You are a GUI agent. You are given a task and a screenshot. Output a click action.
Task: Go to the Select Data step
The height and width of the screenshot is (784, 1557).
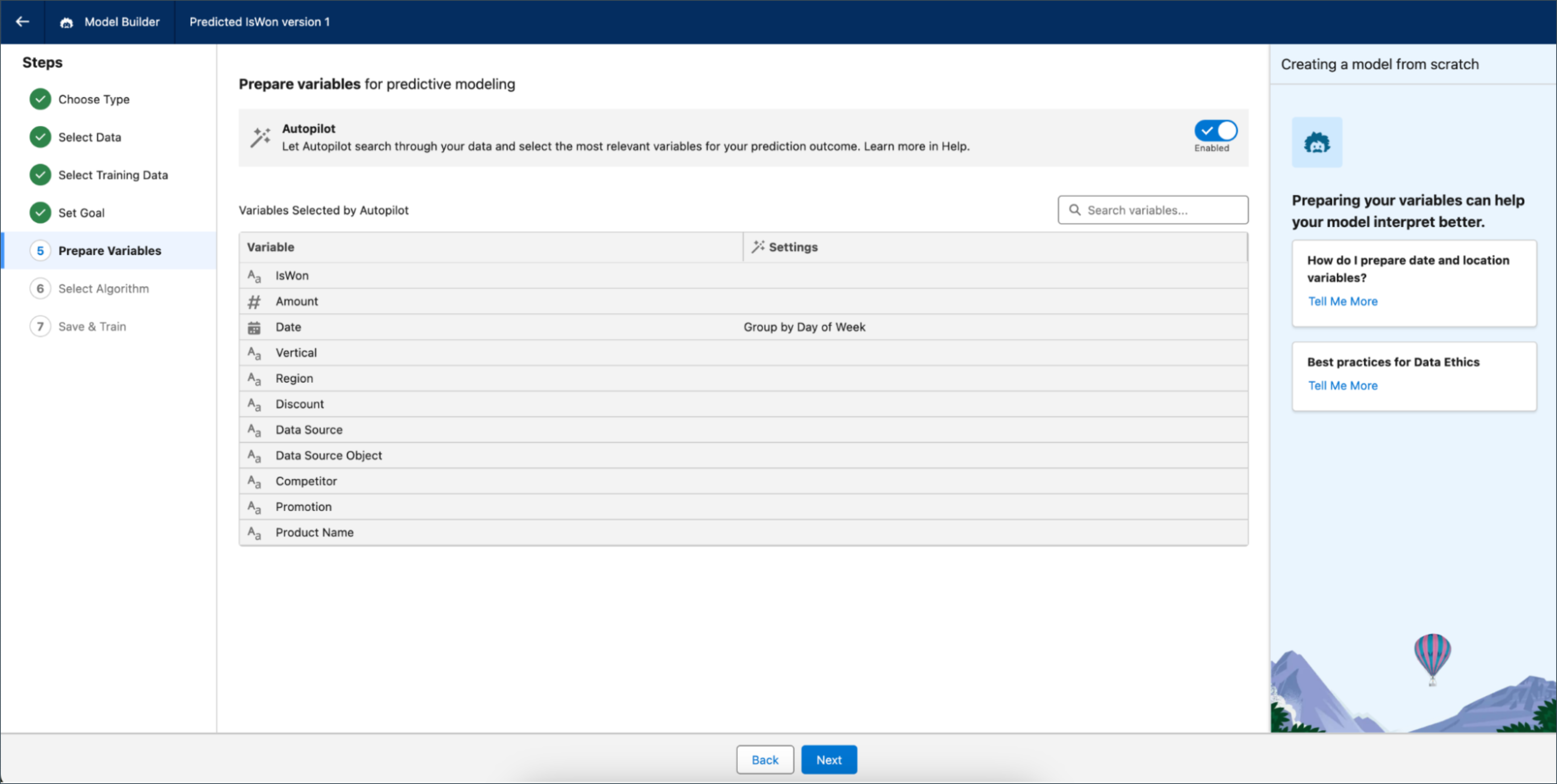89,137
